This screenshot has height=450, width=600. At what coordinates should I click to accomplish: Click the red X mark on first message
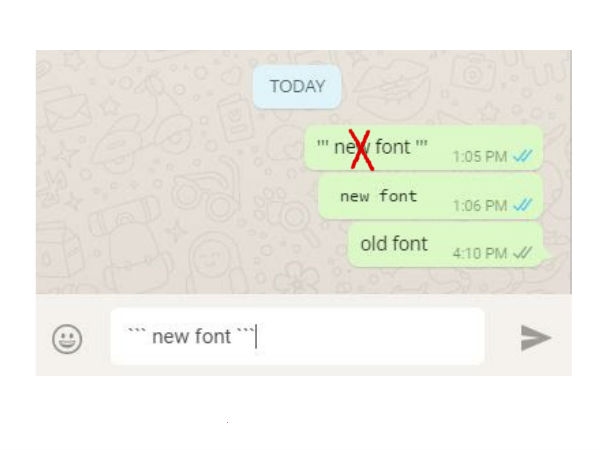361,150
